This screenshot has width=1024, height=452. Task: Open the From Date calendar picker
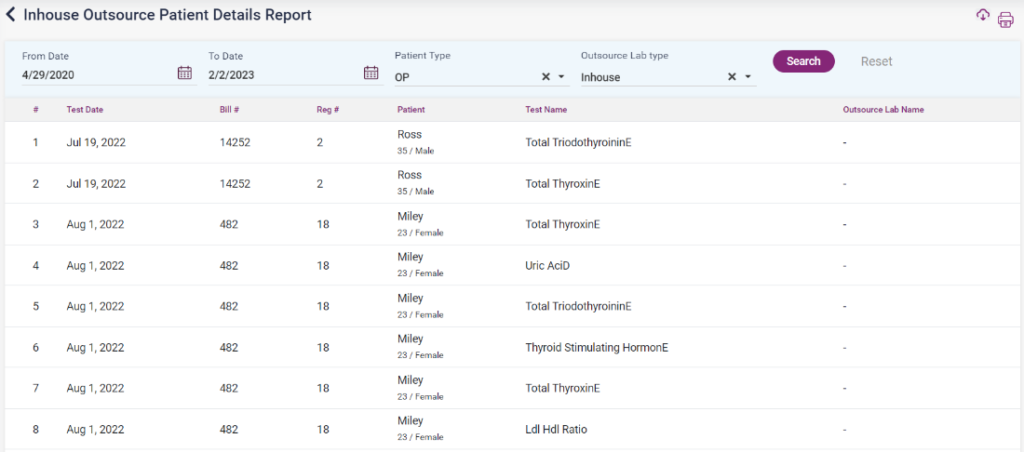click(184, 73)
